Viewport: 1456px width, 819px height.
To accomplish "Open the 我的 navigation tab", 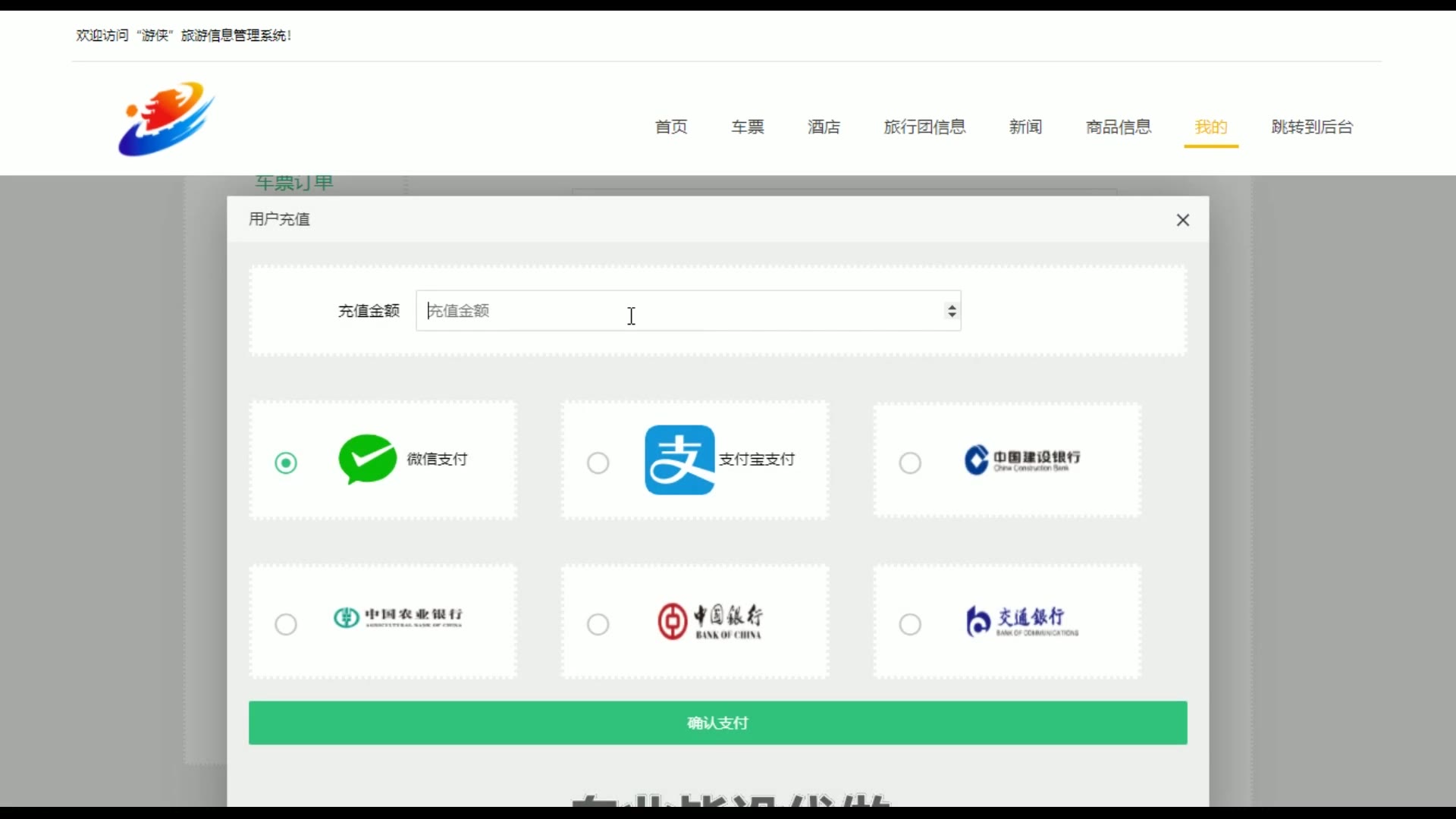I will [1210, 127].
